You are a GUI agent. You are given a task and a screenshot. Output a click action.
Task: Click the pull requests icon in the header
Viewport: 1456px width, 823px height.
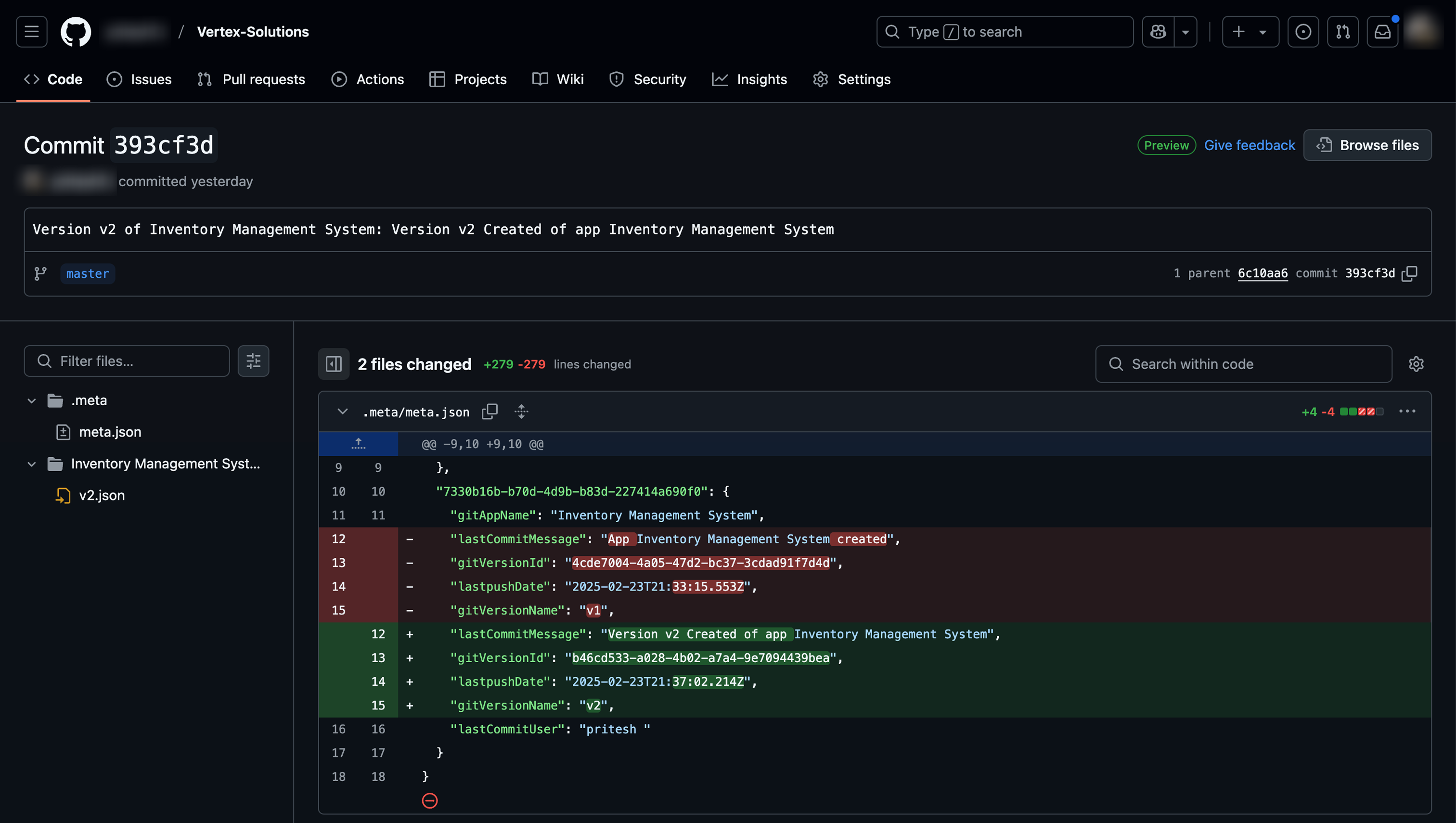(x=1343, y=32)
